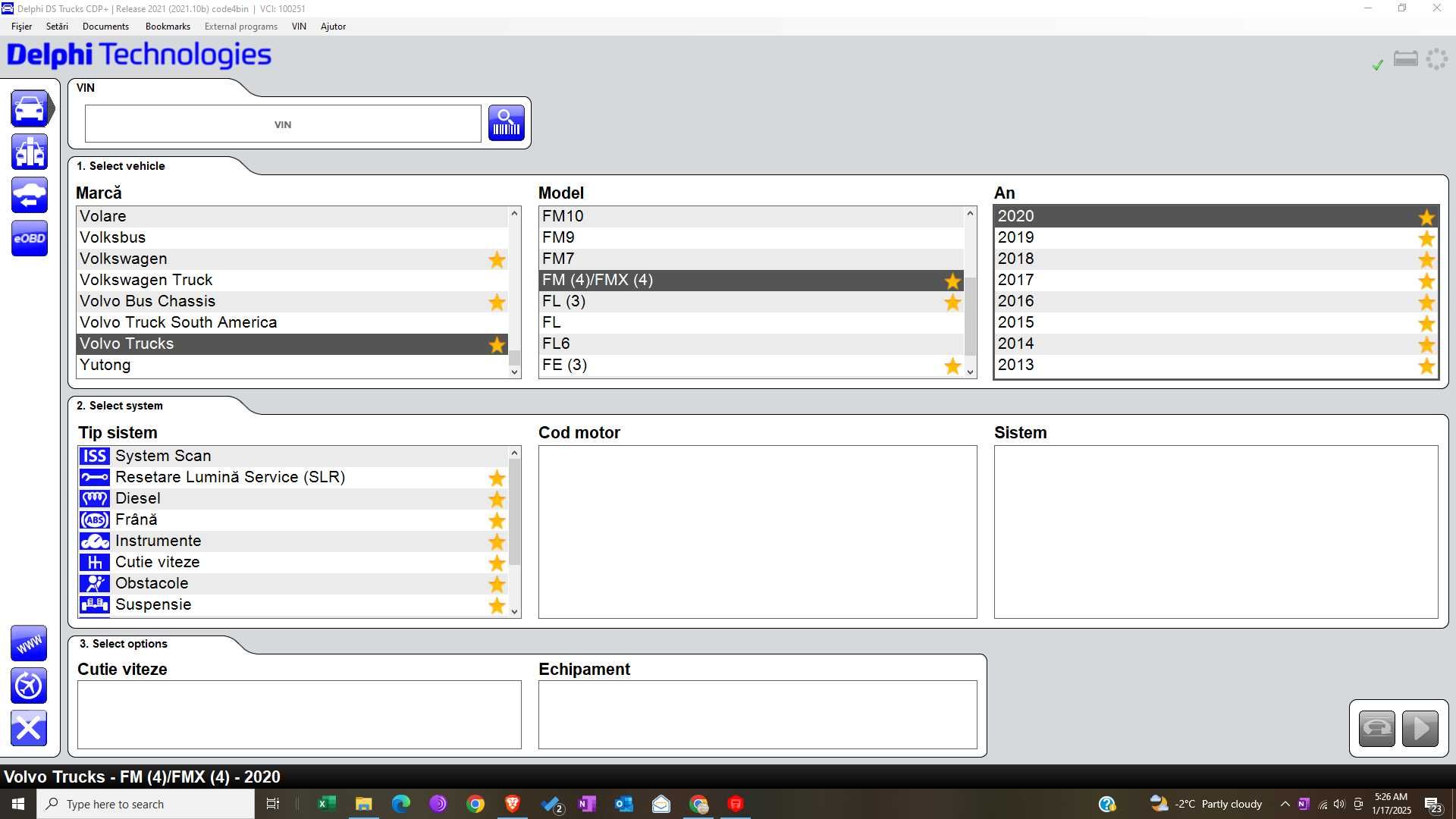Open the generic diagnostics engine icon in sidebar
Image resolution: width=1456 pixels, height=819 pixels.
coord(30,152)
